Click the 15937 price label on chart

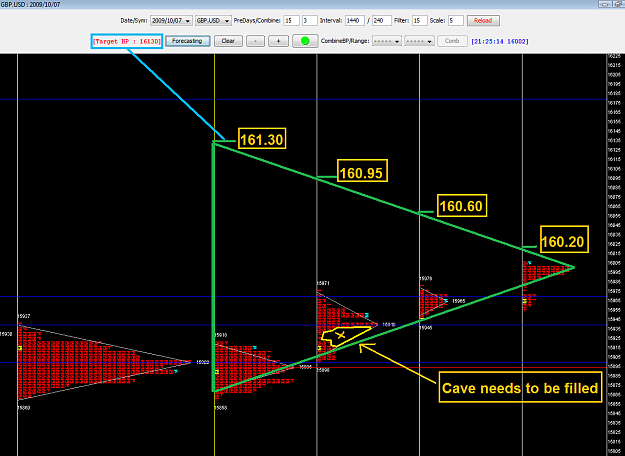pos(24,316)
